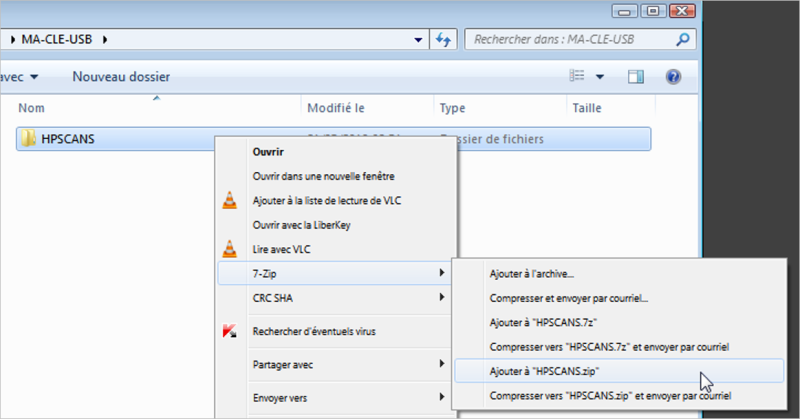Click the HPSCANS folder icon
Image resolution: width=800 pixels, height=419 pixels.
(x=28, y=138)
